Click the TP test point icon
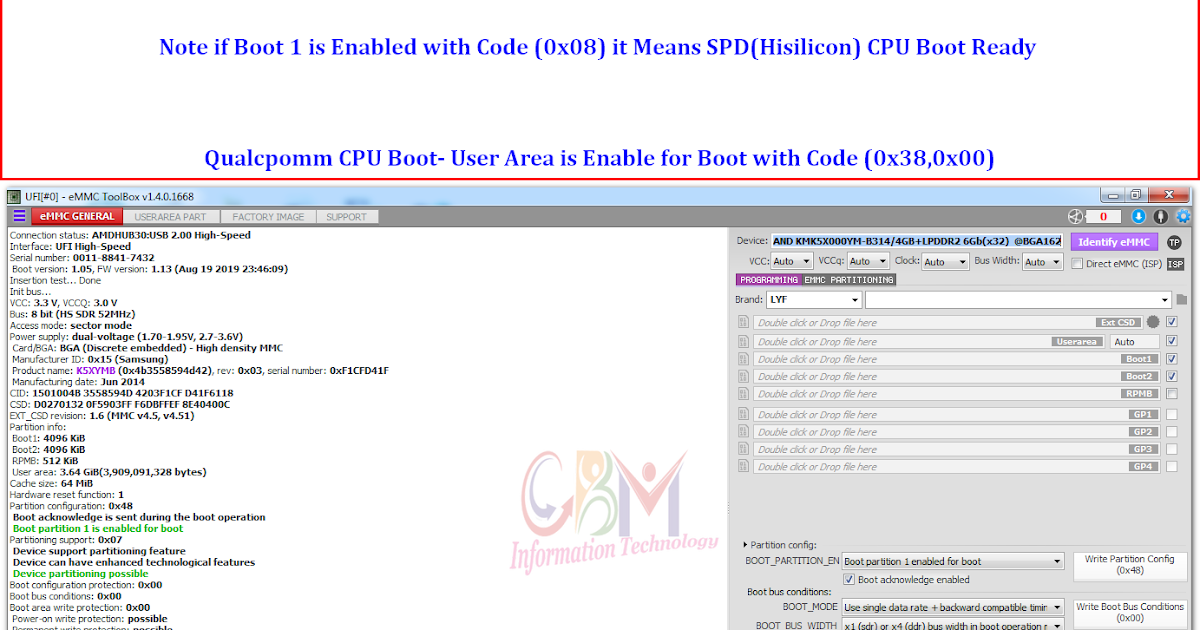 [x=1176, y=242]
